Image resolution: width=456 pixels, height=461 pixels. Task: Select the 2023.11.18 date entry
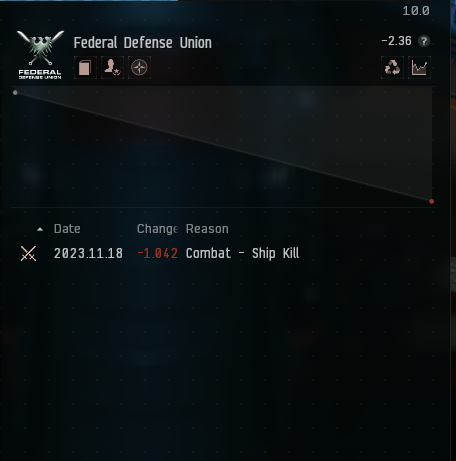(x=88, y=253)
